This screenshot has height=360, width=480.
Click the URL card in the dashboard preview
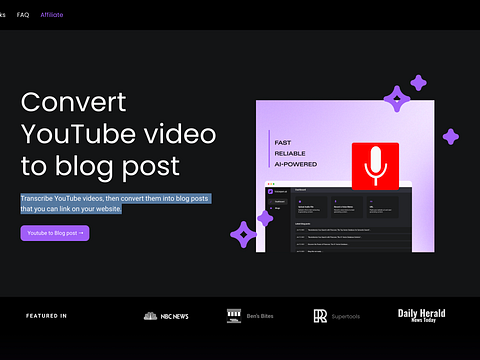[383, 207]
